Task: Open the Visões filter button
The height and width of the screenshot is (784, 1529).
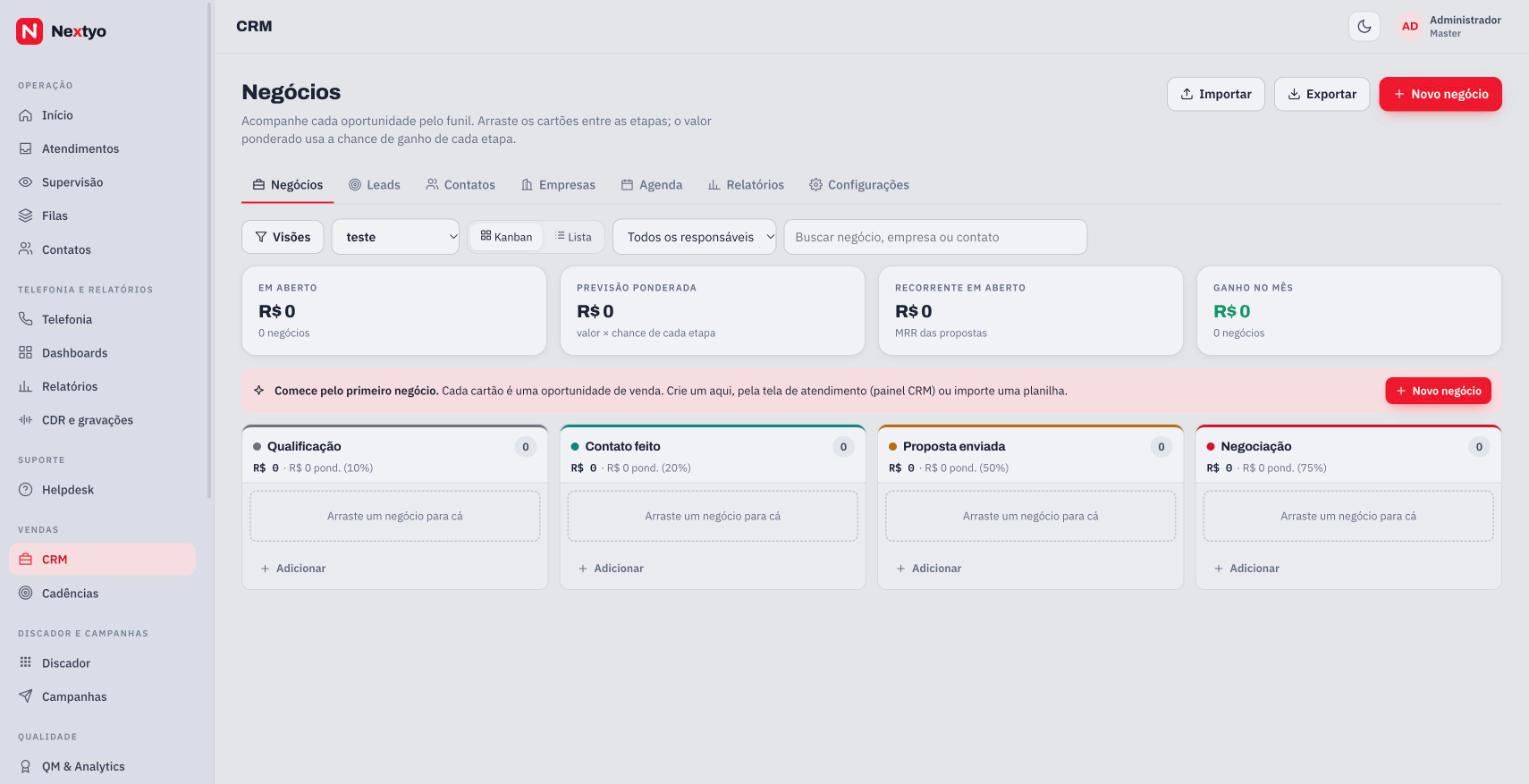Action: pos(283,237)
